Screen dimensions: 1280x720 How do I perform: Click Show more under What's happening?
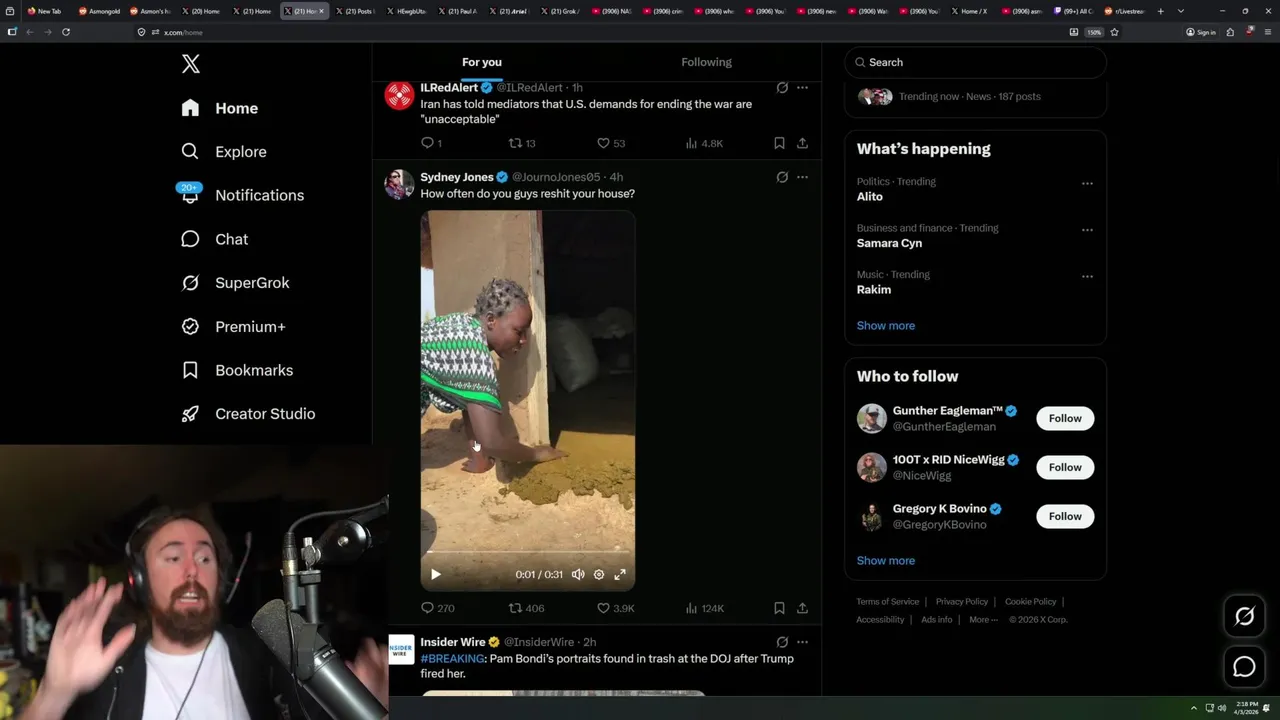[x=886, y=325]
